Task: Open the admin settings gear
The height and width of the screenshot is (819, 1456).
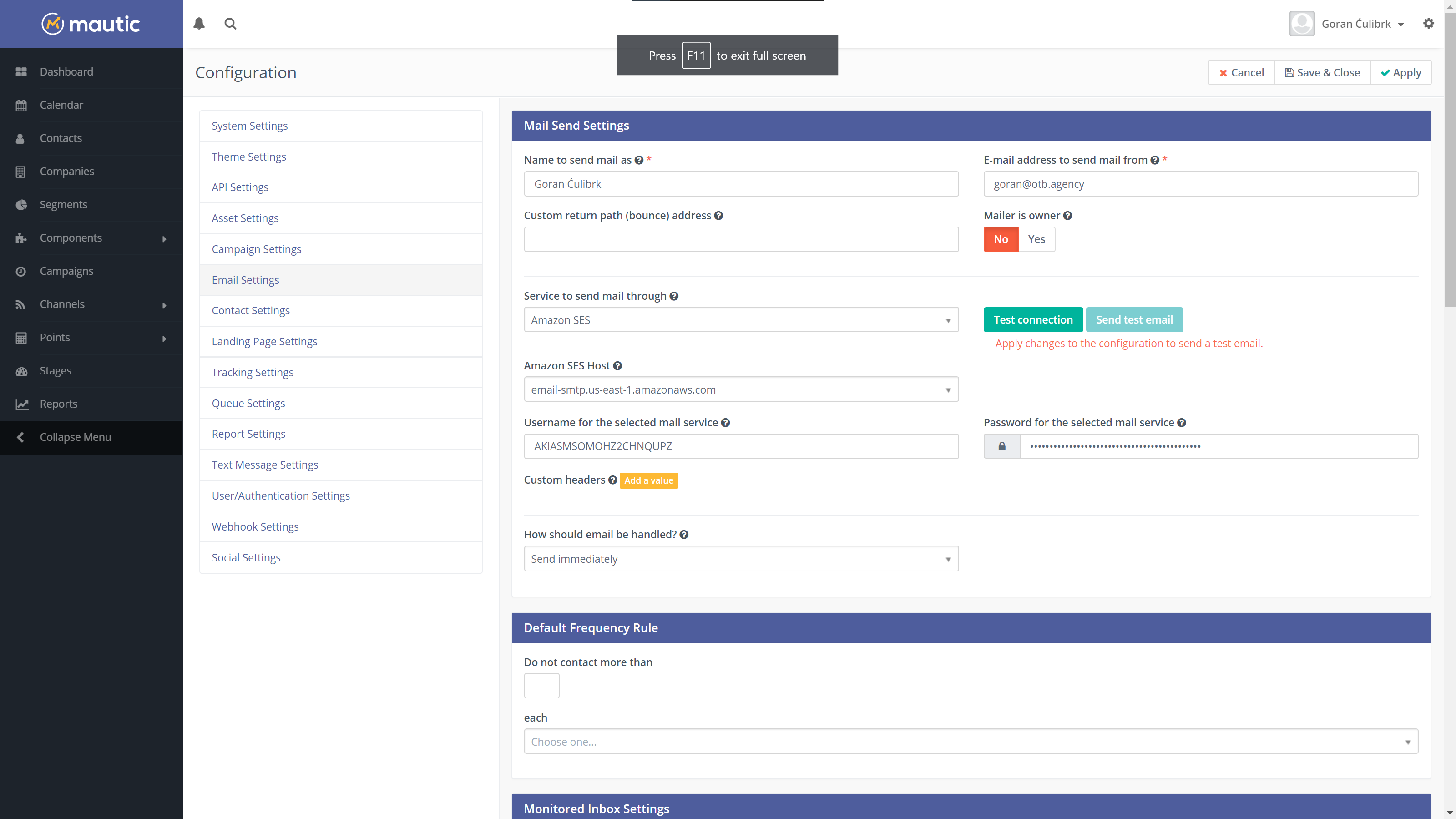Action: click(x=1428, y=24)
